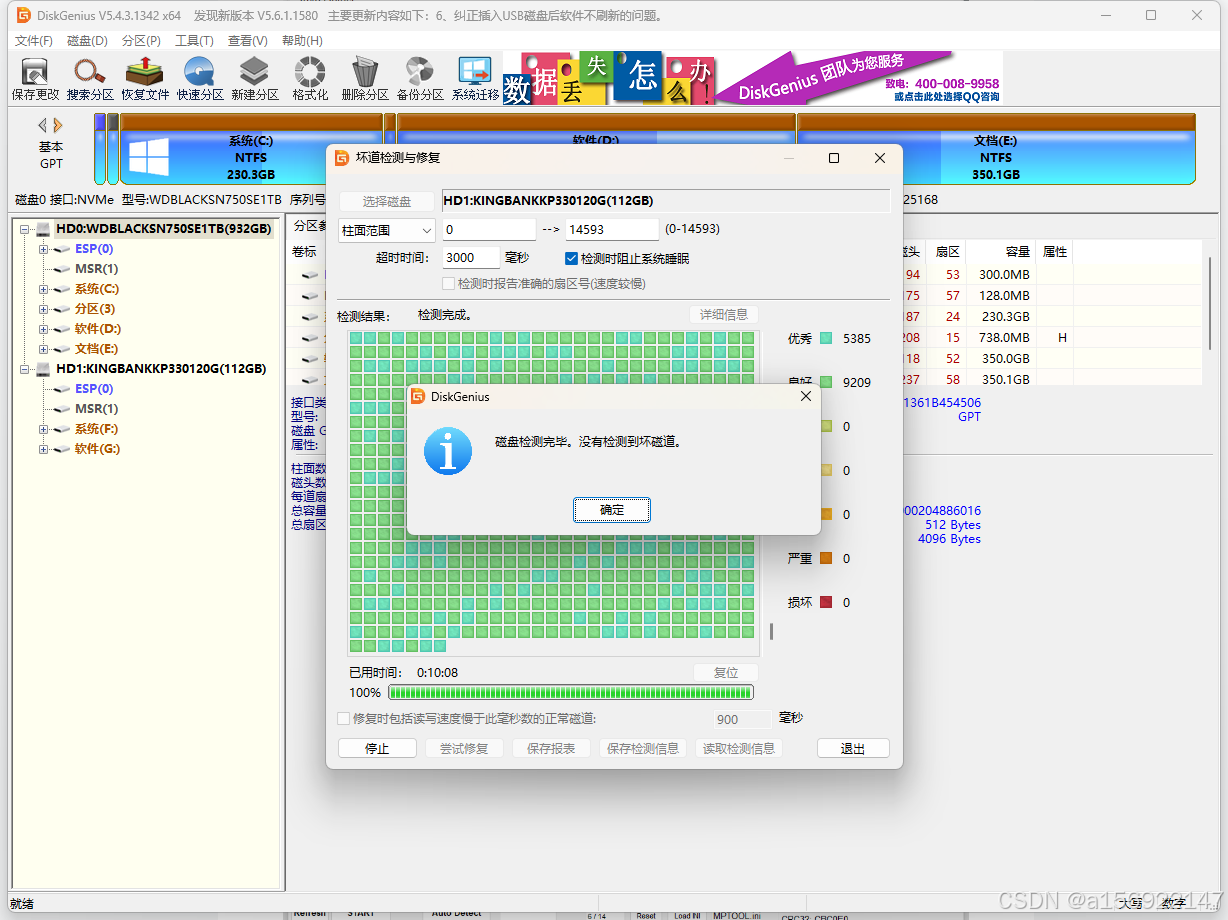Launch 恢复文件 from the toolbar
Viewport: 1228px width, 920px height.
point(145,78)
